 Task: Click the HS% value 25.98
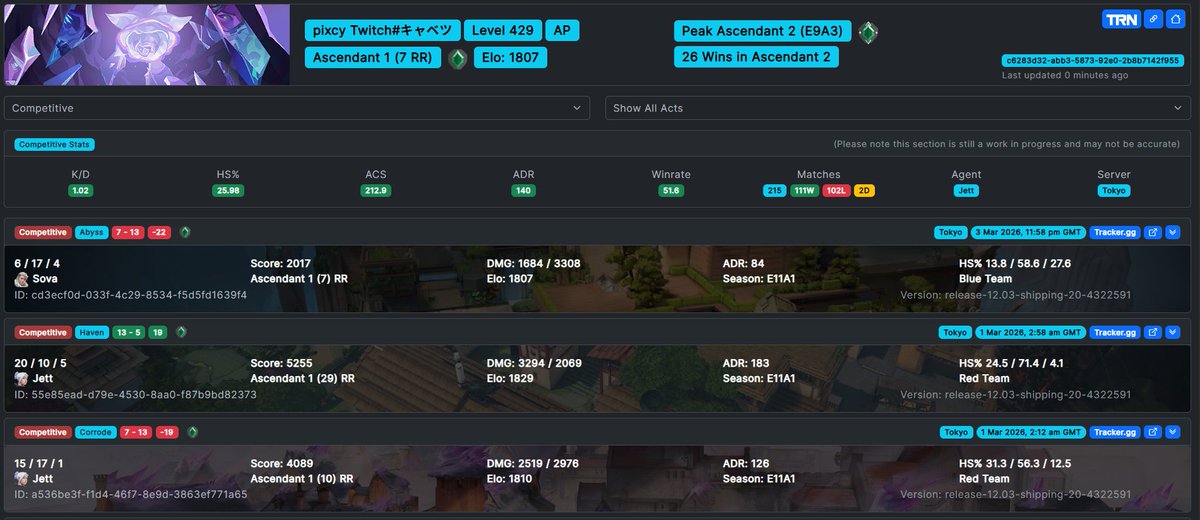(228, 190)
